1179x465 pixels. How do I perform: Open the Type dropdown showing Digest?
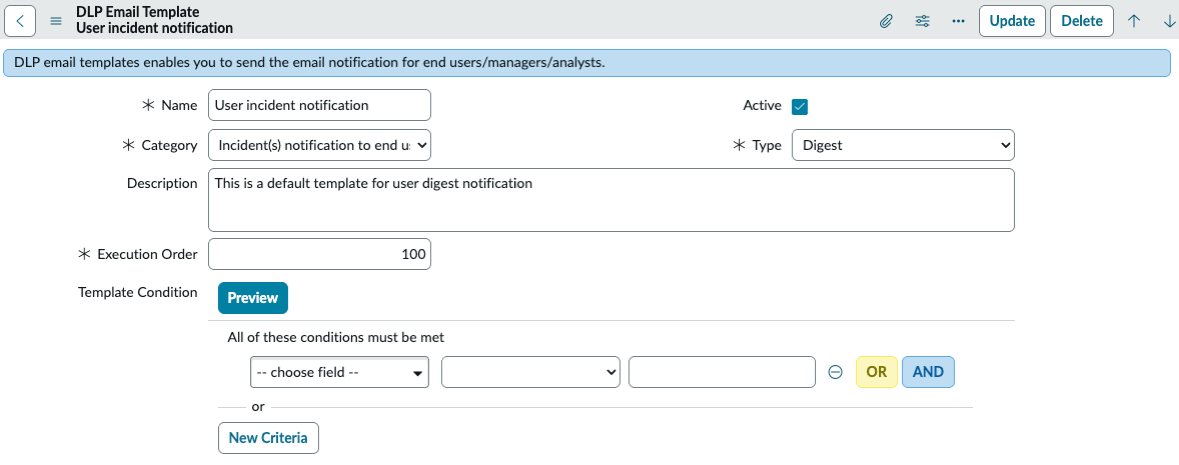point(903,145)
